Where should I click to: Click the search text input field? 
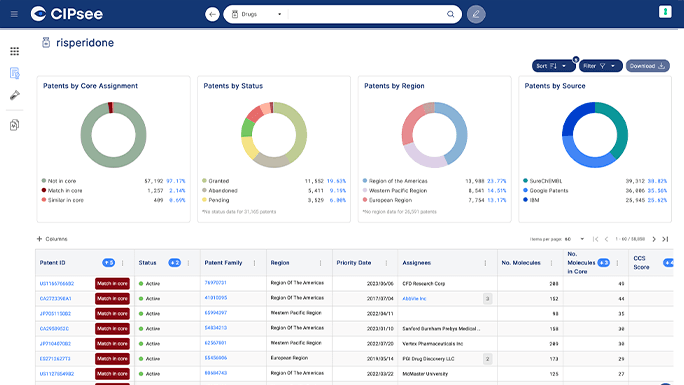(366, 14)
